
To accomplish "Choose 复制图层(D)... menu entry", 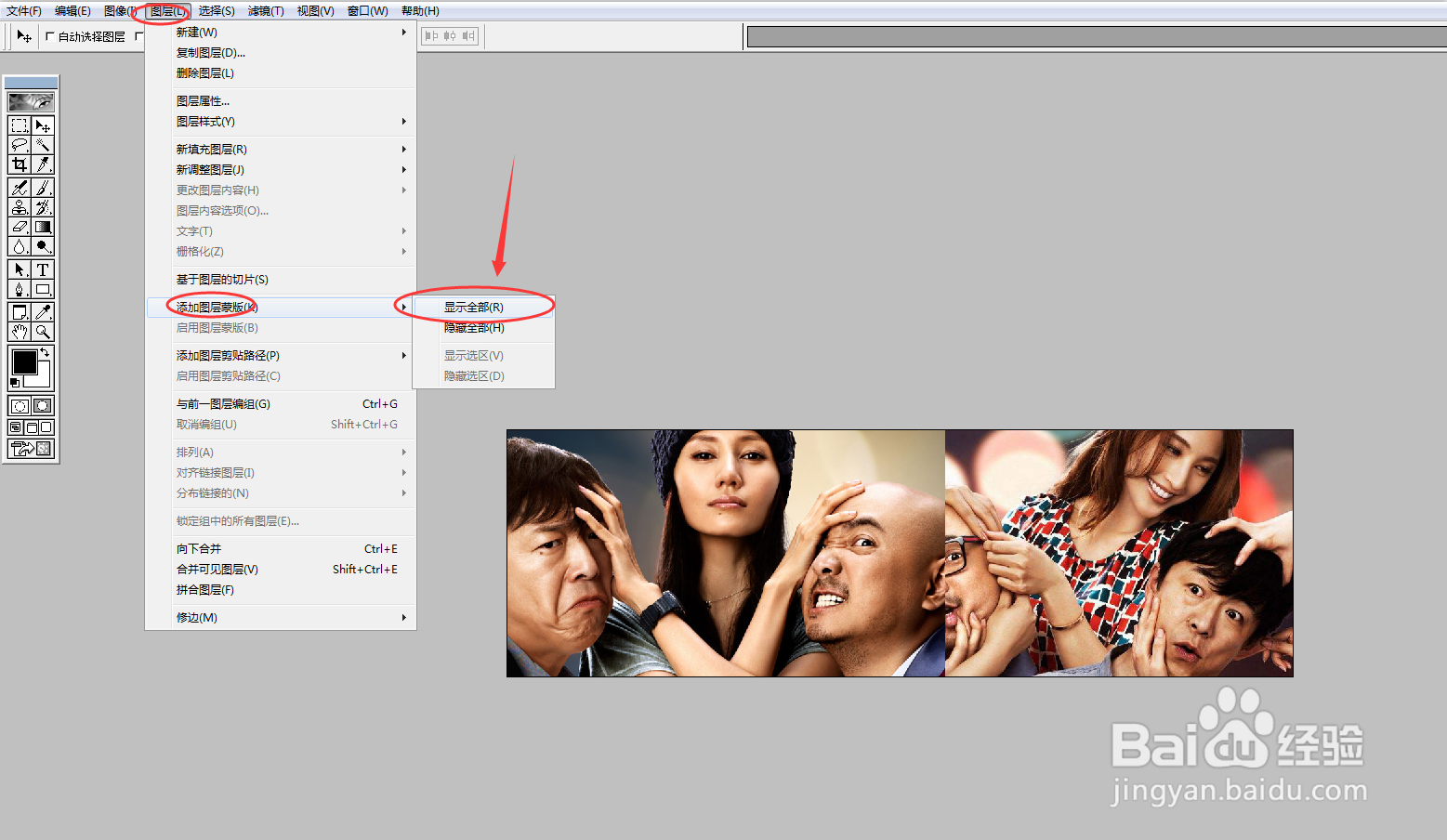I will coord(281,53).
